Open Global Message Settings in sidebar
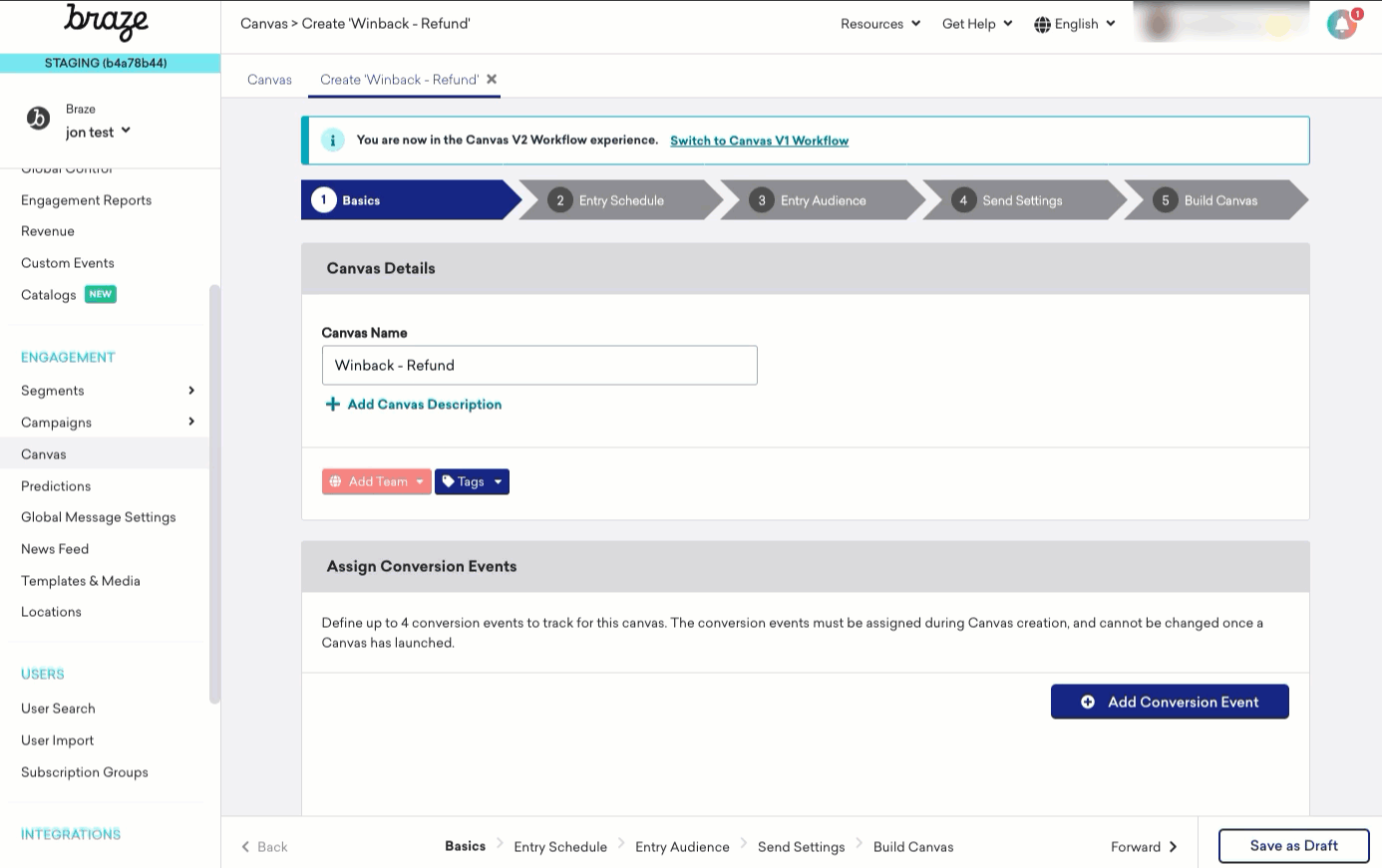The width and height of the screenshot is (1382, 868). [99, 517]
